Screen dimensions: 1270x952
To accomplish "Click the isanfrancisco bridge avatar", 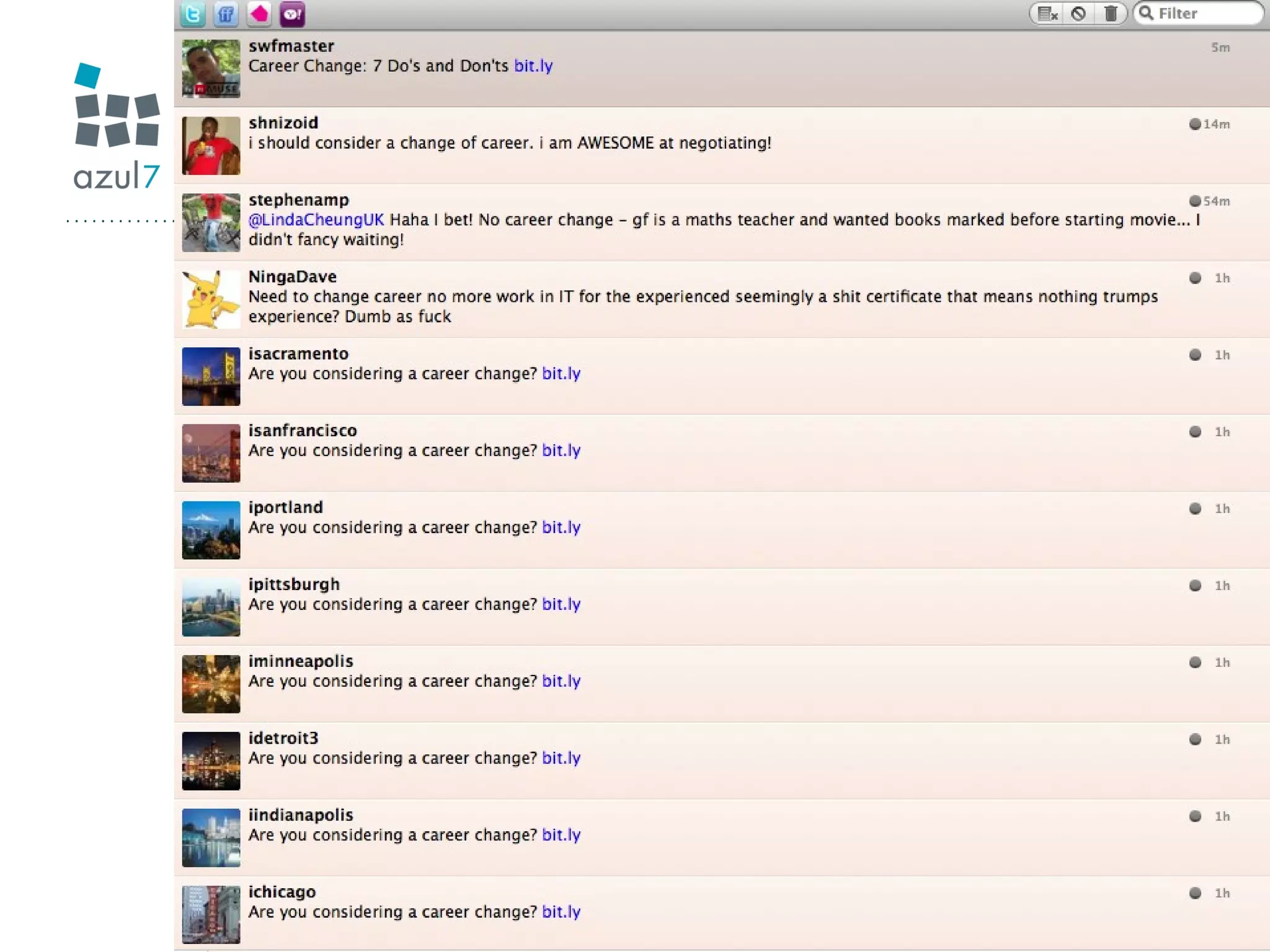I will coord(211,453).
